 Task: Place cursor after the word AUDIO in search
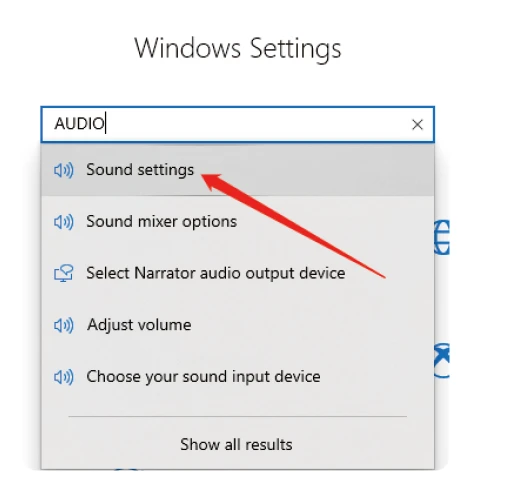[105, 123]
